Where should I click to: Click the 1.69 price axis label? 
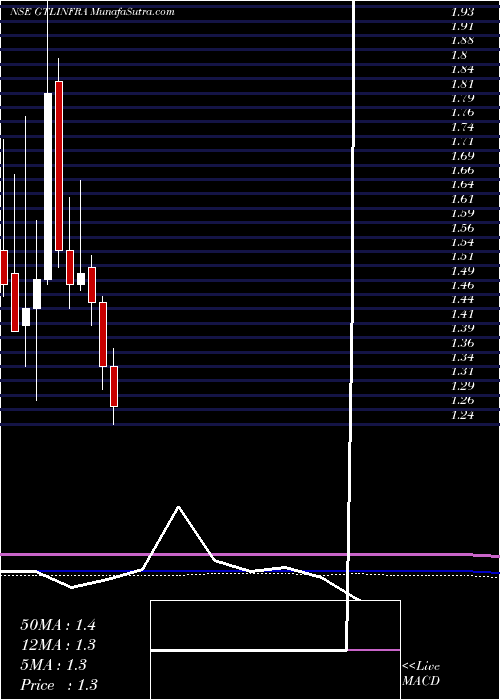coord(463,156)
